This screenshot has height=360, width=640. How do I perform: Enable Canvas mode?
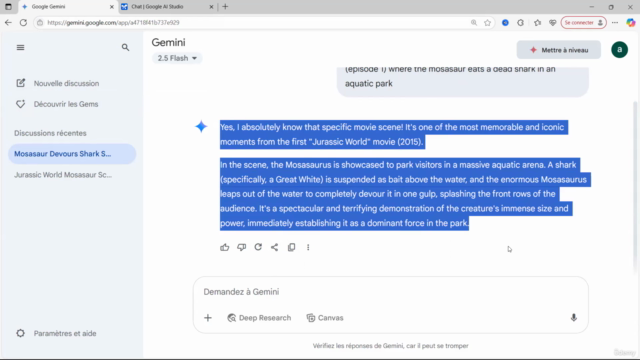[x=325, y=318]
